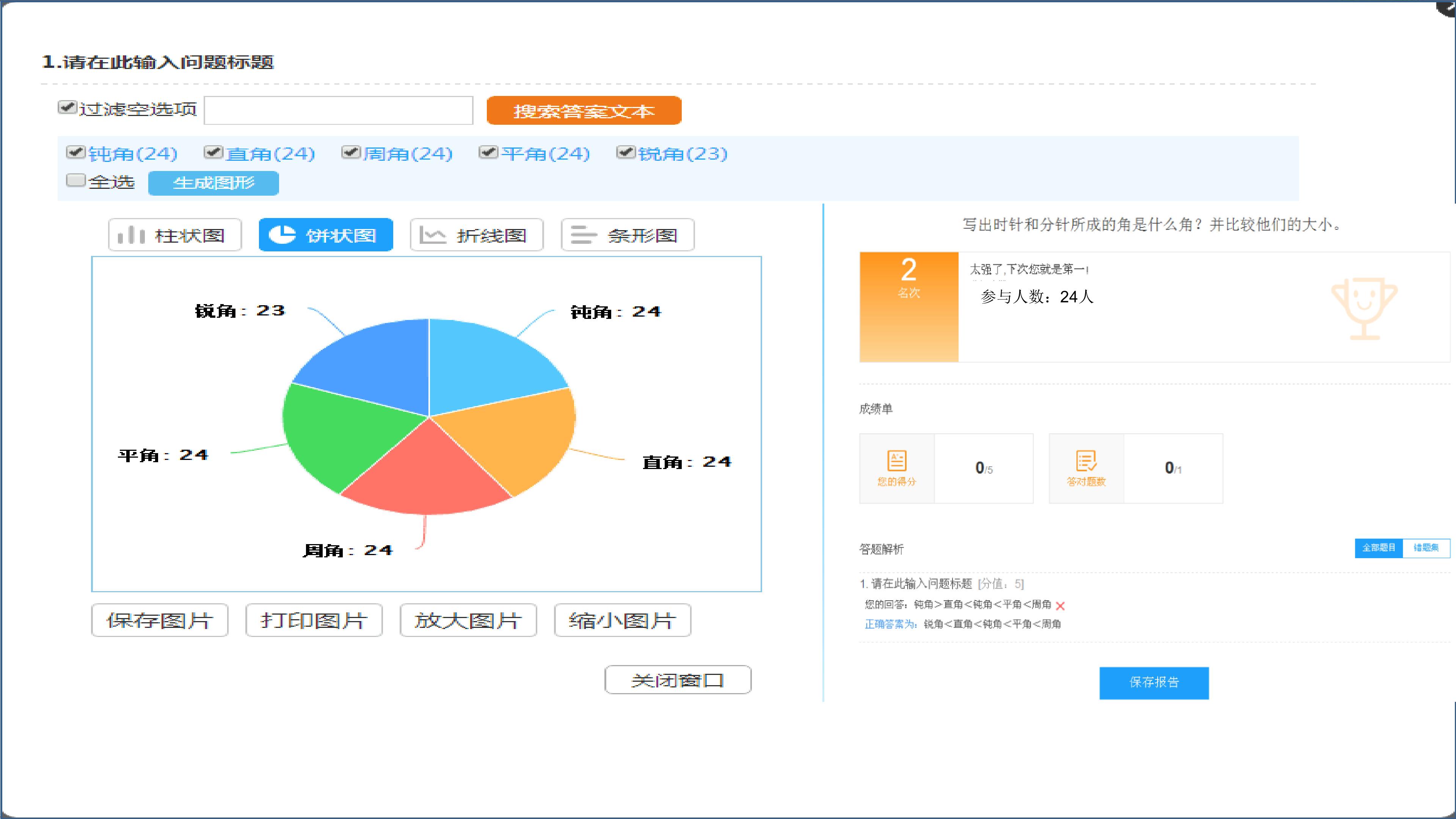Screen dimensions: 1456x819
Task: Click the 太强了,下次您就是第一! message
Action: [x=1029, y=270]
